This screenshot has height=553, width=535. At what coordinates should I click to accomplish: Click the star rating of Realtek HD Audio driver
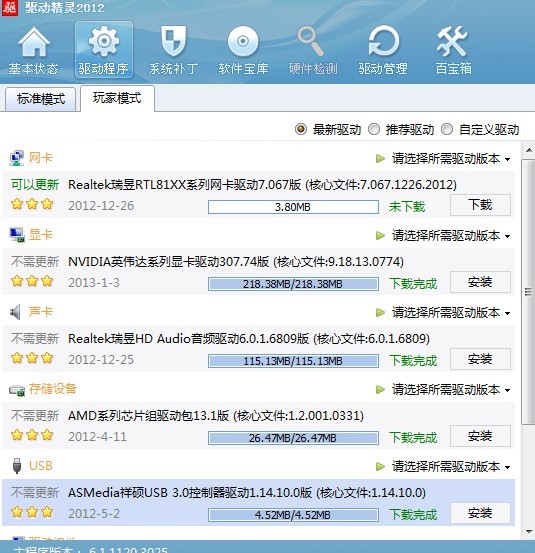point(32,358)
